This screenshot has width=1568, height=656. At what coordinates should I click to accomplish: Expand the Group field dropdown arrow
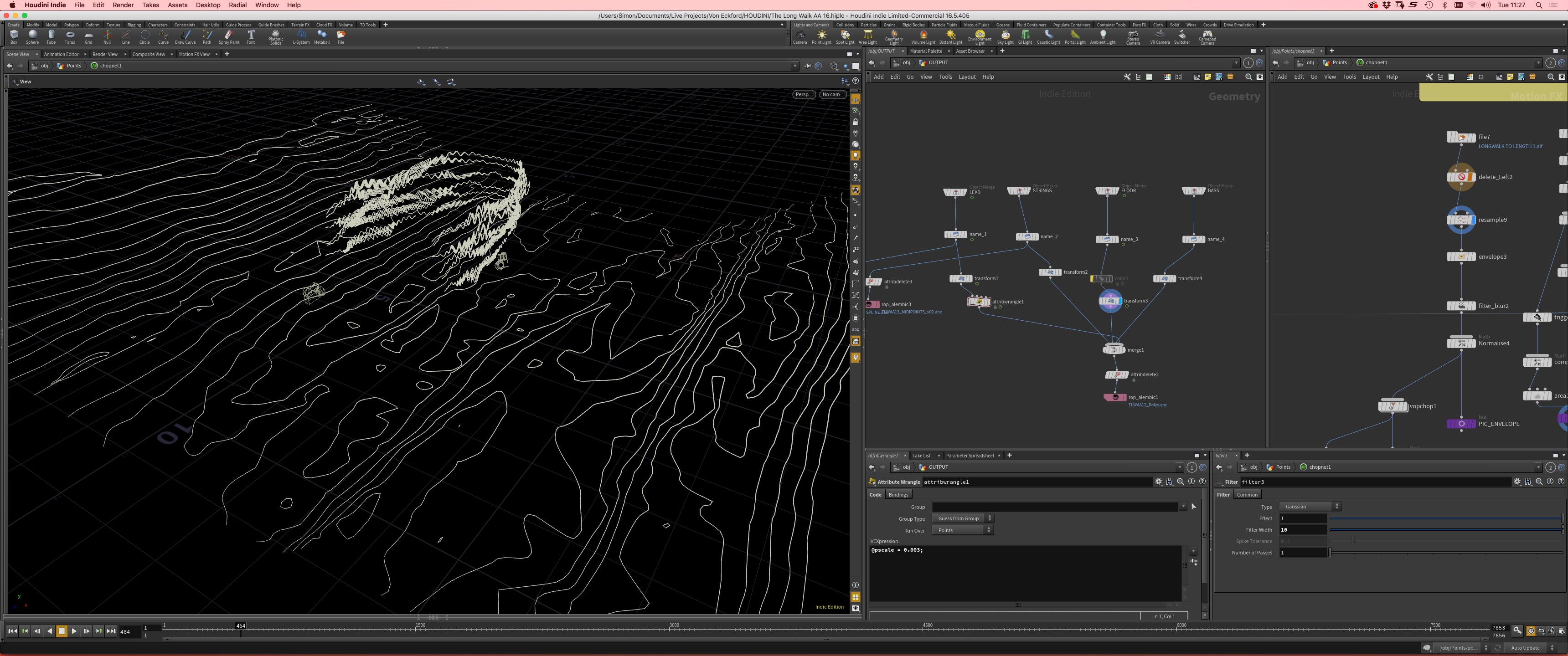click(1183, 506)
